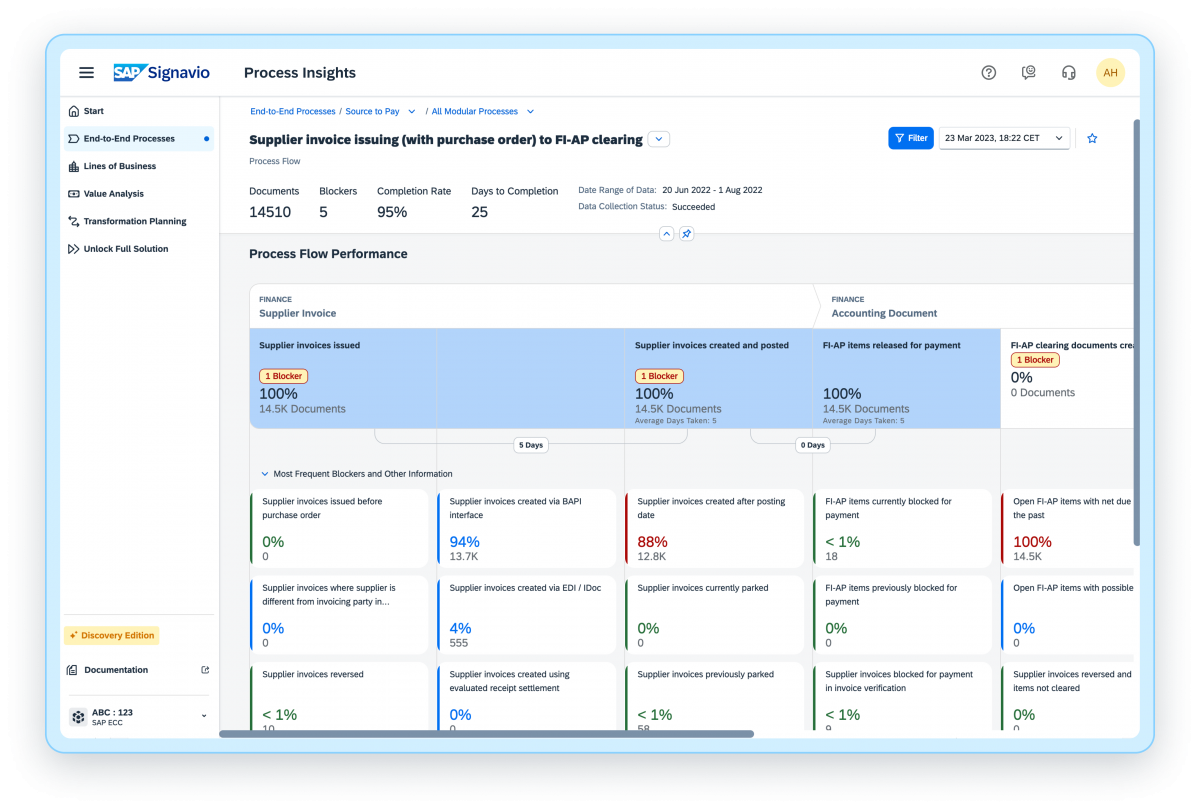Click the support headset icon
This screenshot has height=810, width=1200.
tap(1068, 72)
